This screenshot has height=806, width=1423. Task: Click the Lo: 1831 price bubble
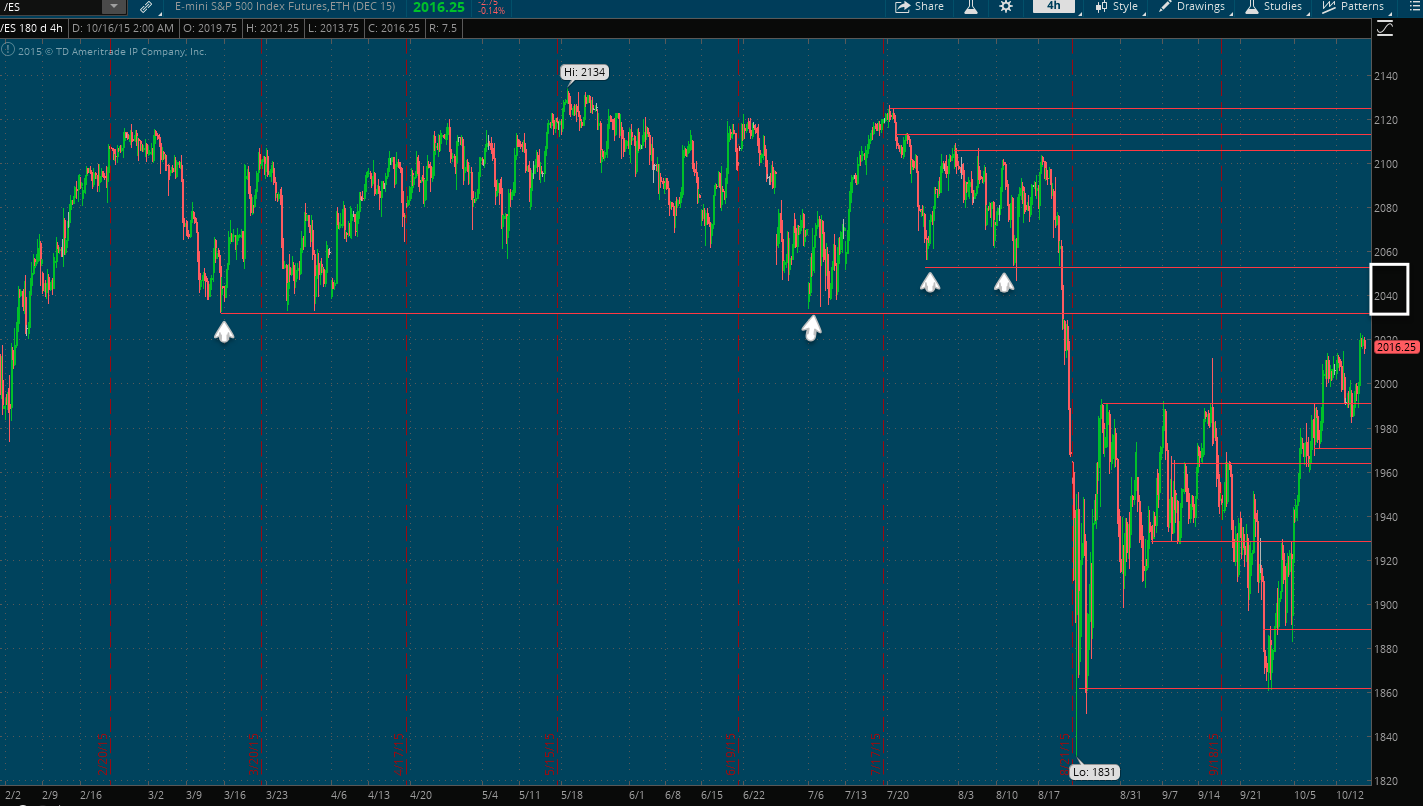pos(1094,772)
